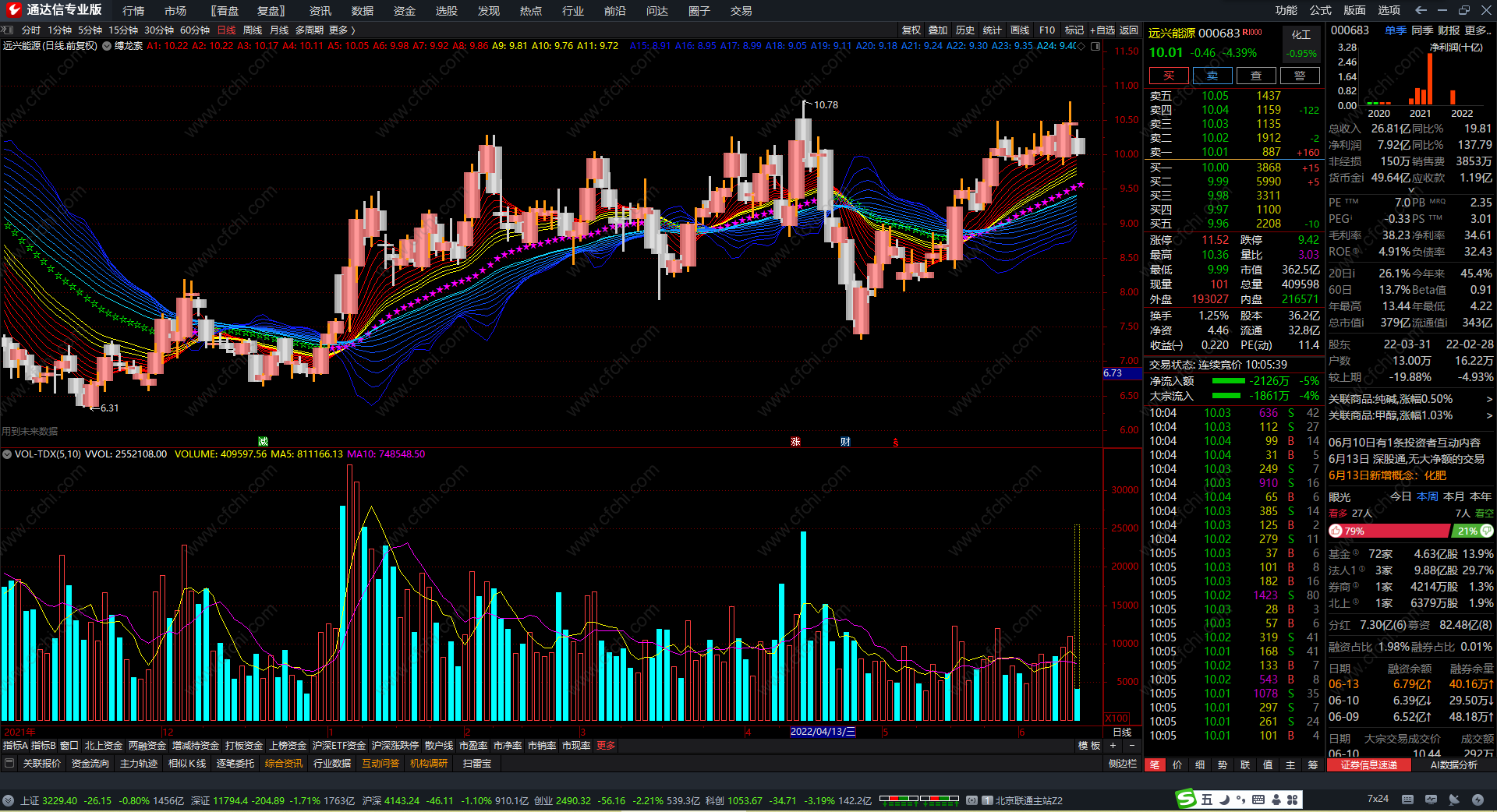The height and width of the screenshot is (812, 1497).
Task: Click the red 79% bullish sentiment bar
Action: [1389, 531]
